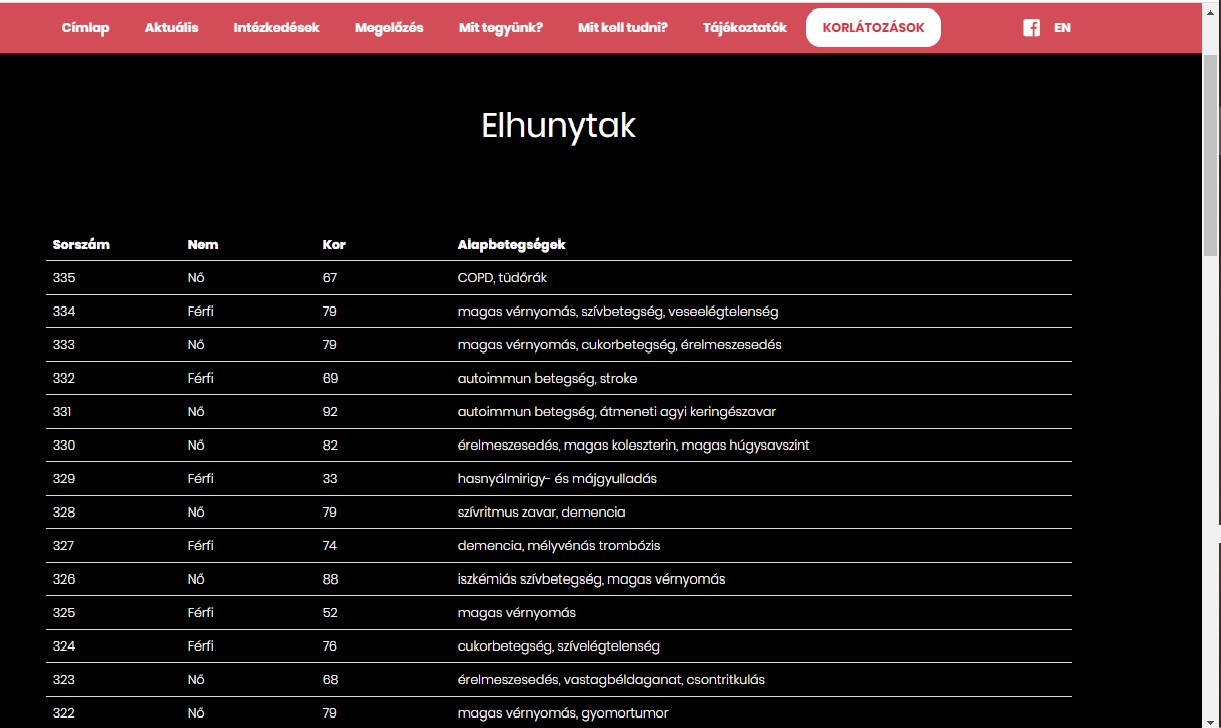Open the Facebook icon link

pyautogui.click(x=1031, y=28)
